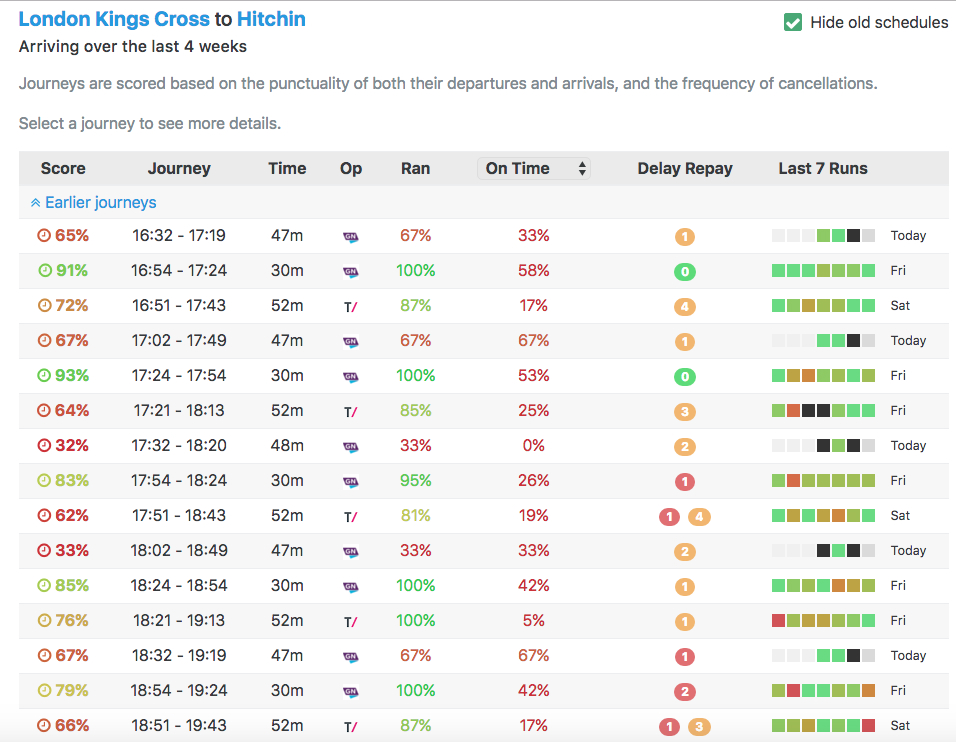Click the clock icon beside 91% score

[44, 270]
